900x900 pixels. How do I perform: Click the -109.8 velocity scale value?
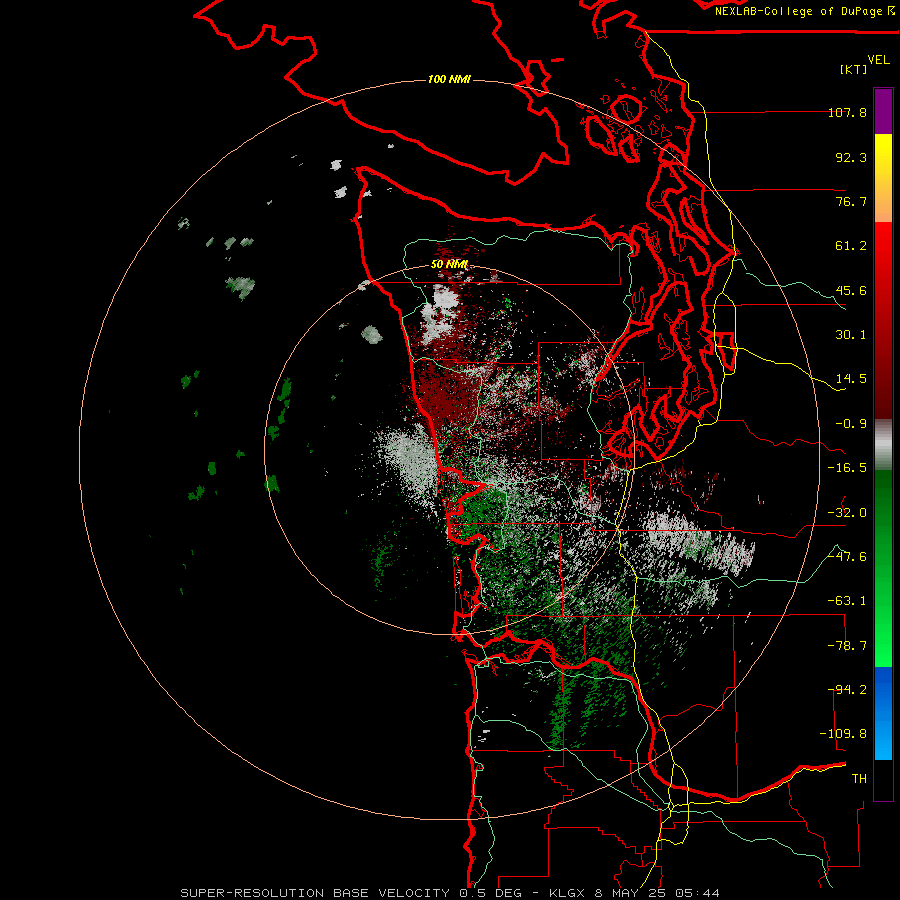point(843,734)
